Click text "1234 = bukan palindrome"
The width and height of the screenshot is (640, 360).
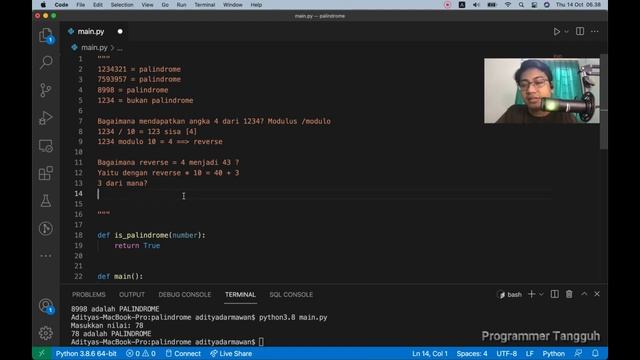pos(145,100)
